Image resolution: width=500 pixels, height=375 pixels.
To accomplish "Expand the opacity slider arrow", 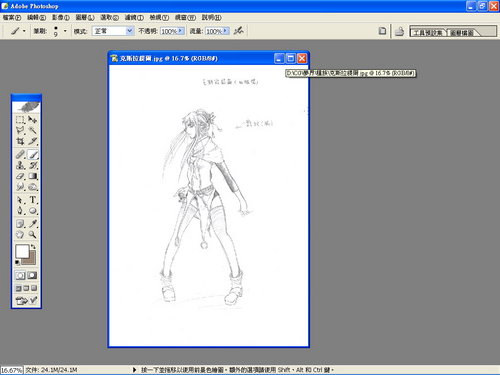I will coord(181,31).
